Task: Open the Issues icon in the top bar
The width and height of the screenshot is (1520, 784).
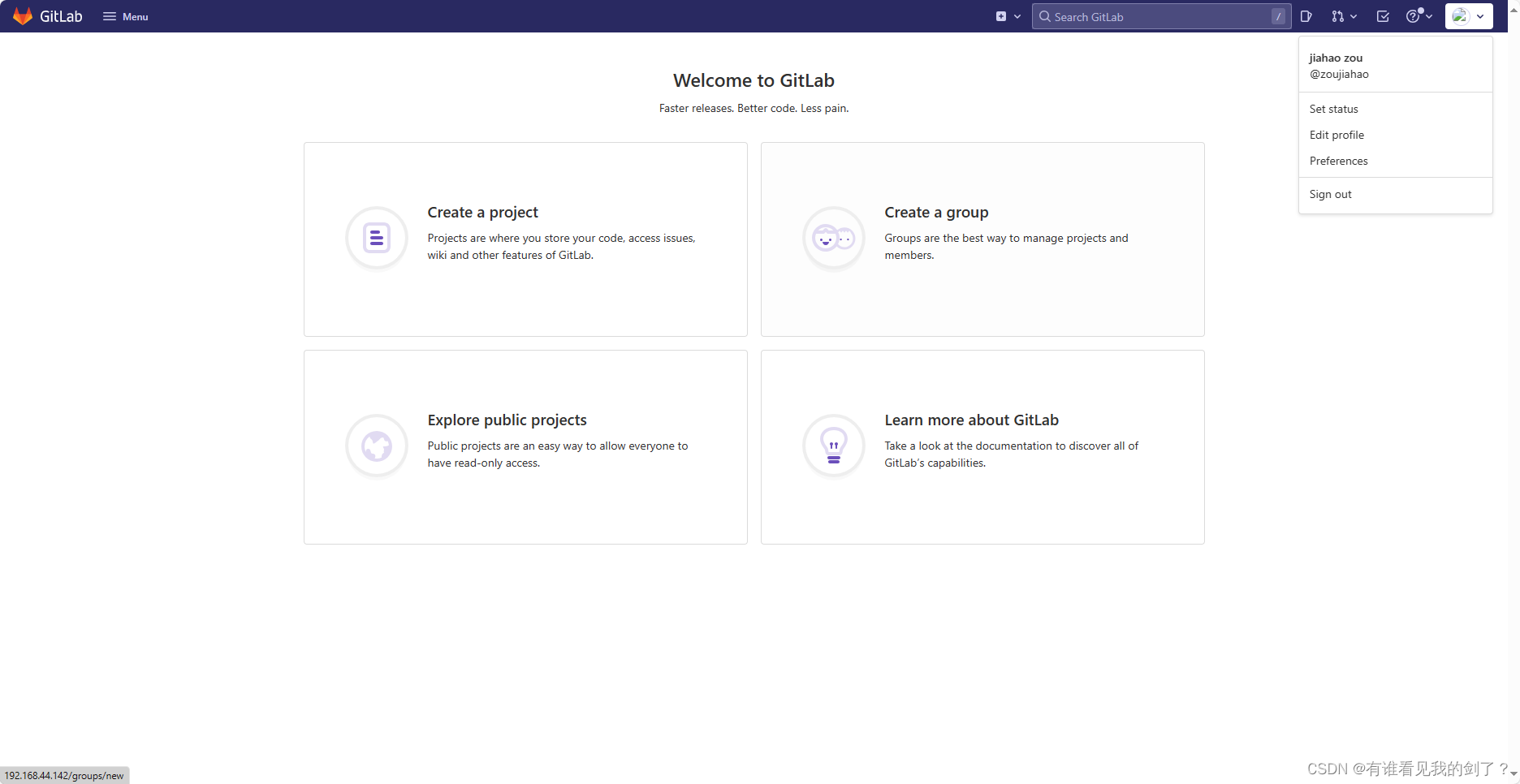Action: point(1306,15)
